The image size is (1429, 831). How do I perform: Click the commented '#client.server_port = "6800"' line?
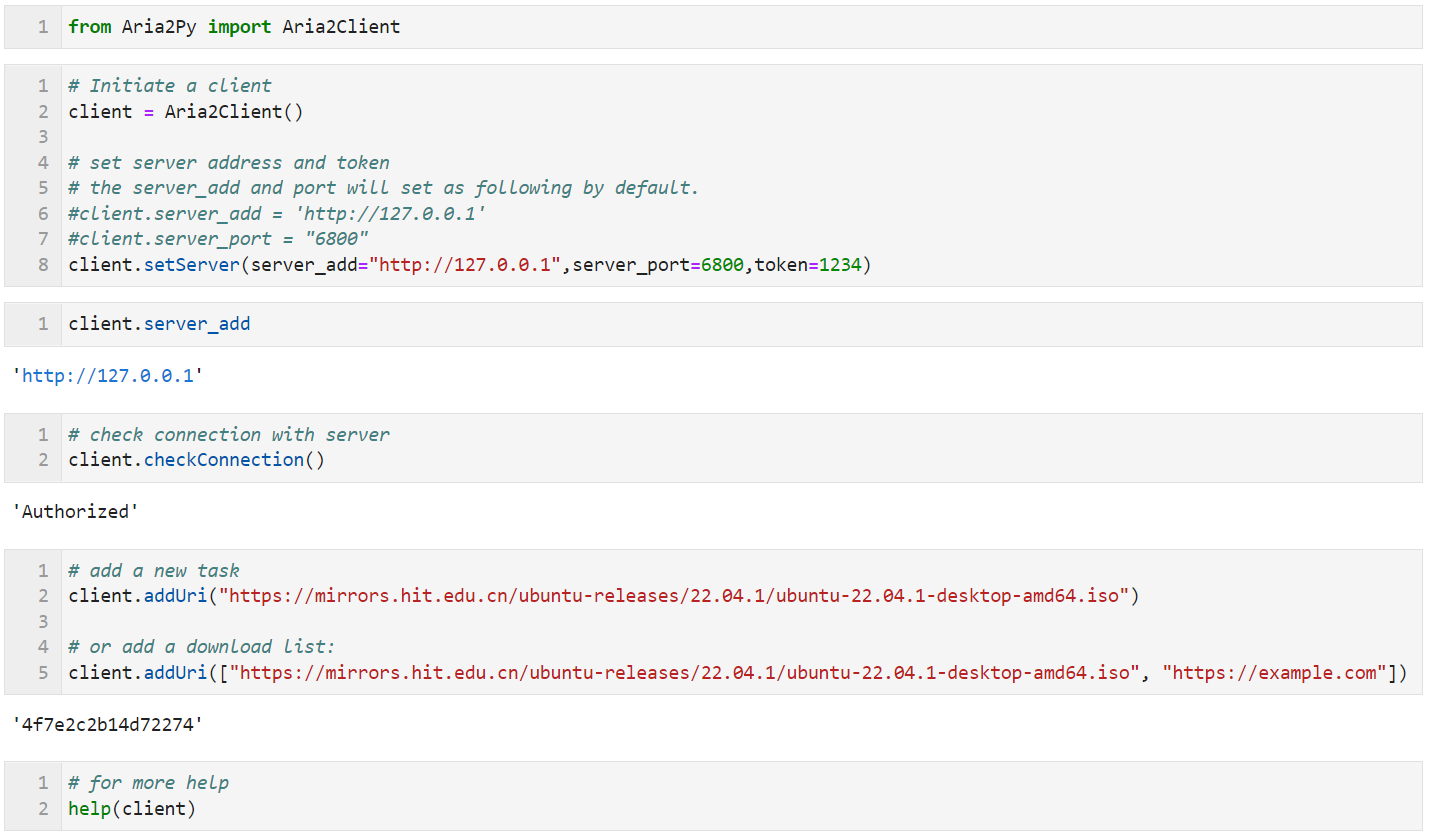tap(218, 239)
